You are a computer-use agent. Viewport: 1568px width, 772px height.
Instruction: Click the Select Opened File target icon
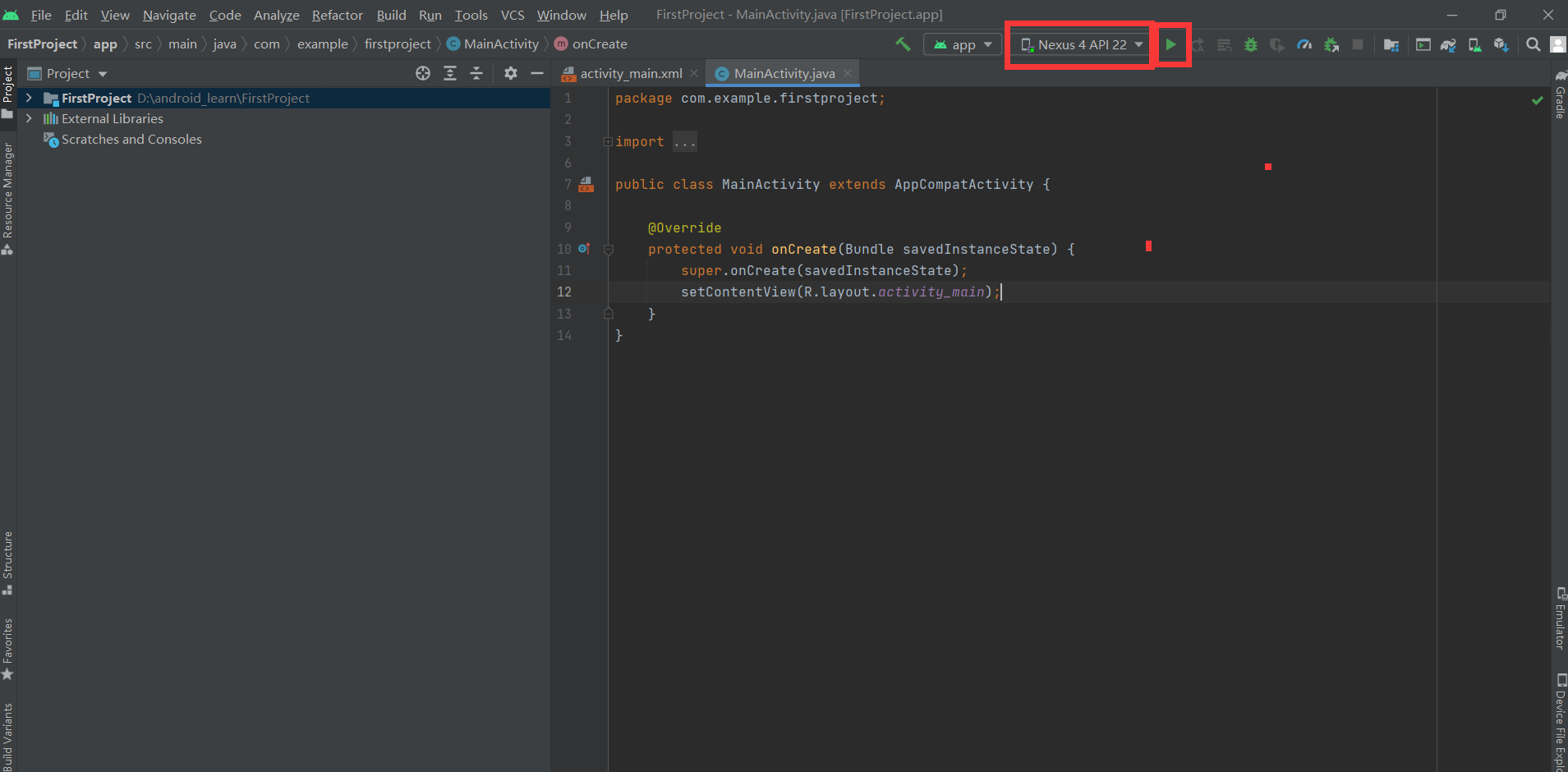click(x=423, y=73)
